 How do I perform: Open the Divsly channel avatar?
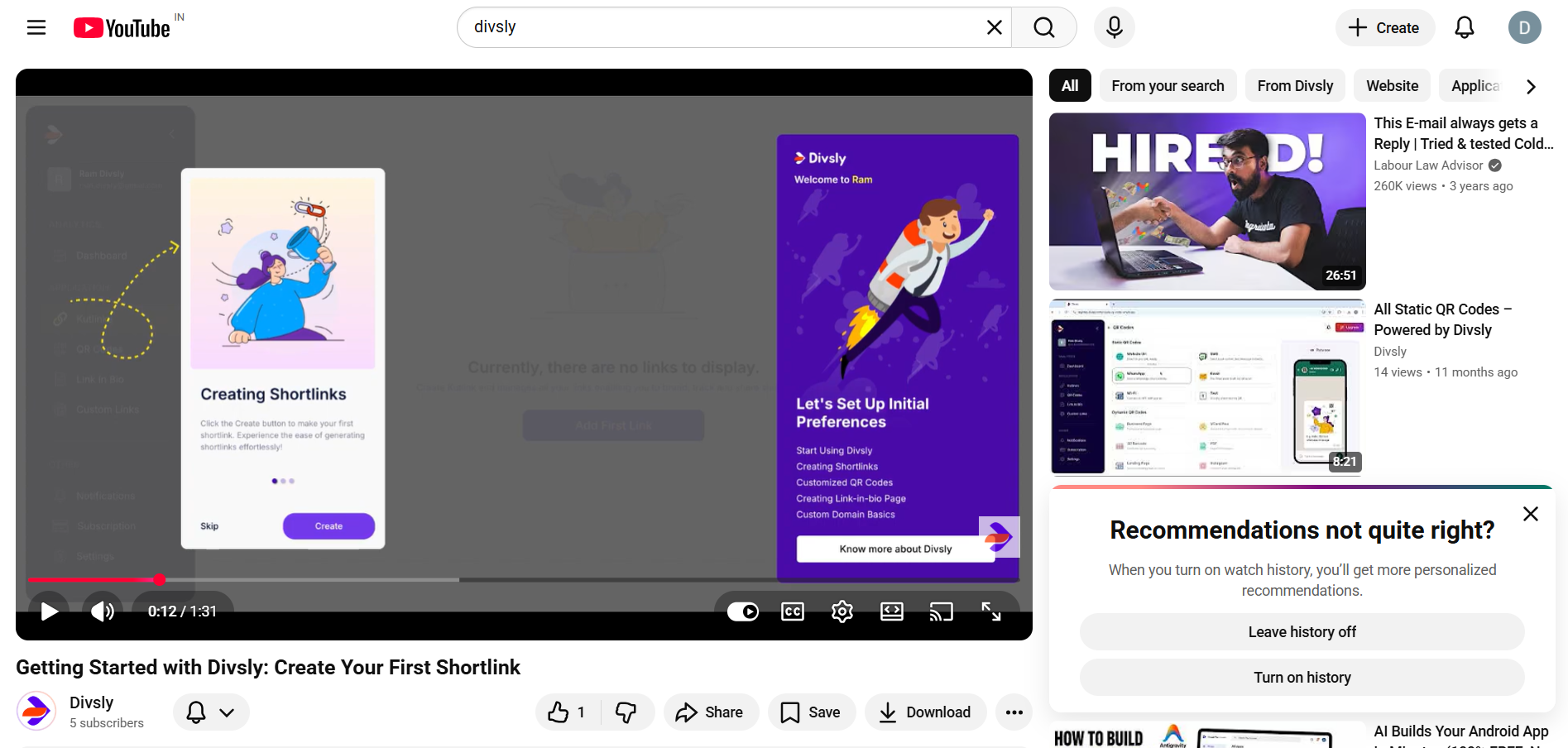(x=36, y=711)
